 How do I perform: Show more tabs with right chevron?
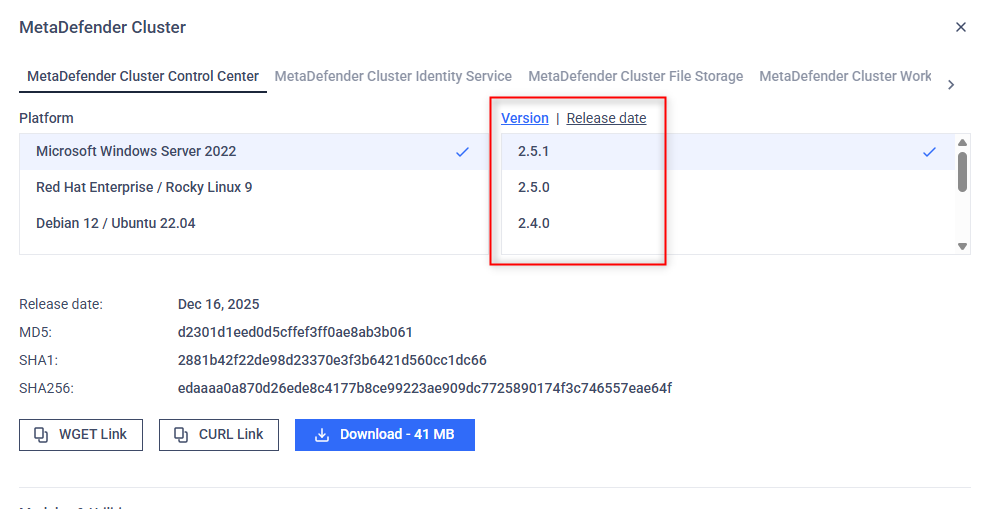click(951, 84)
